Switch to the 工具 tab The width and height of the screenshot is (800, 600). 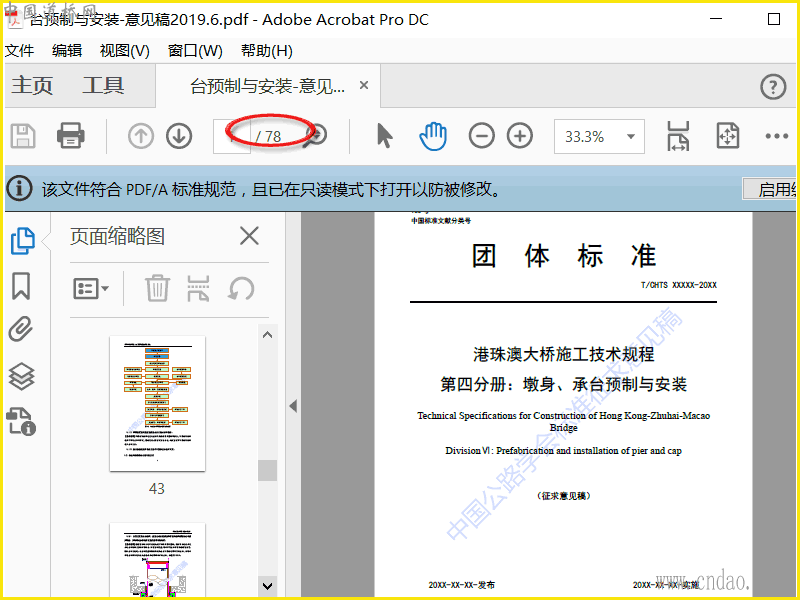coord(103,85)
